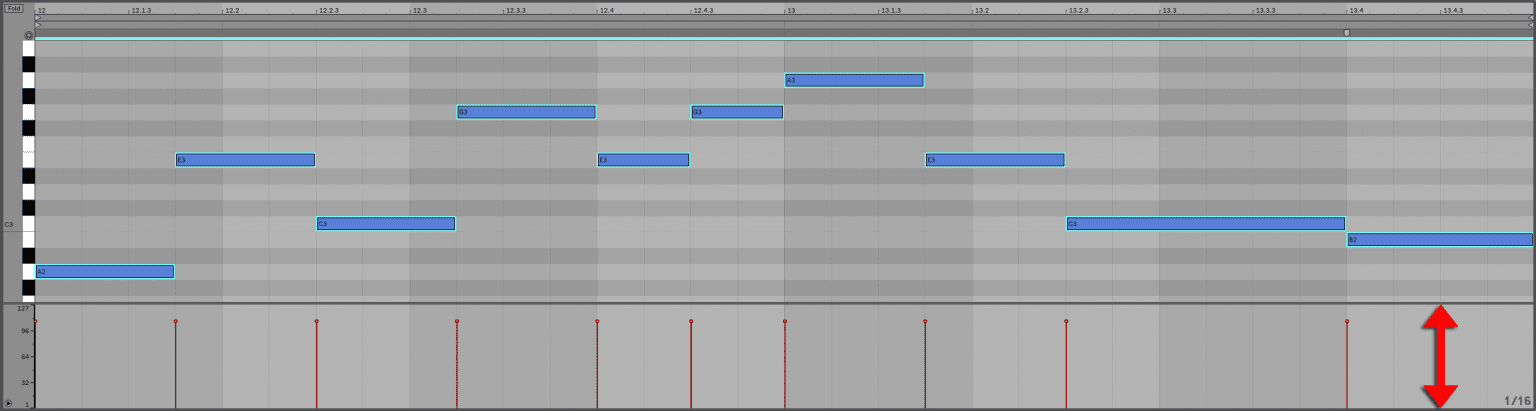Screen dimensions: 1536x411
Task: Click ruler position 12.4
Action: 606,10
